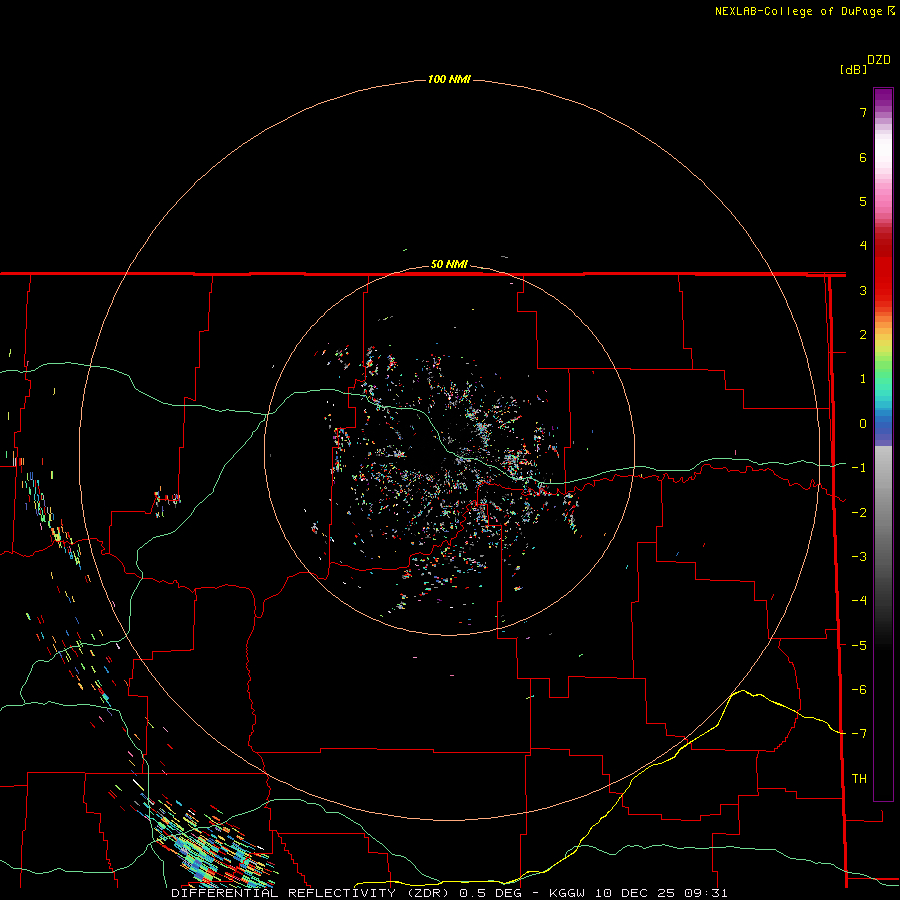Click the 10 DEC 25 date text
This screenshot has width=900, height=900.
(x=636, y=893)
